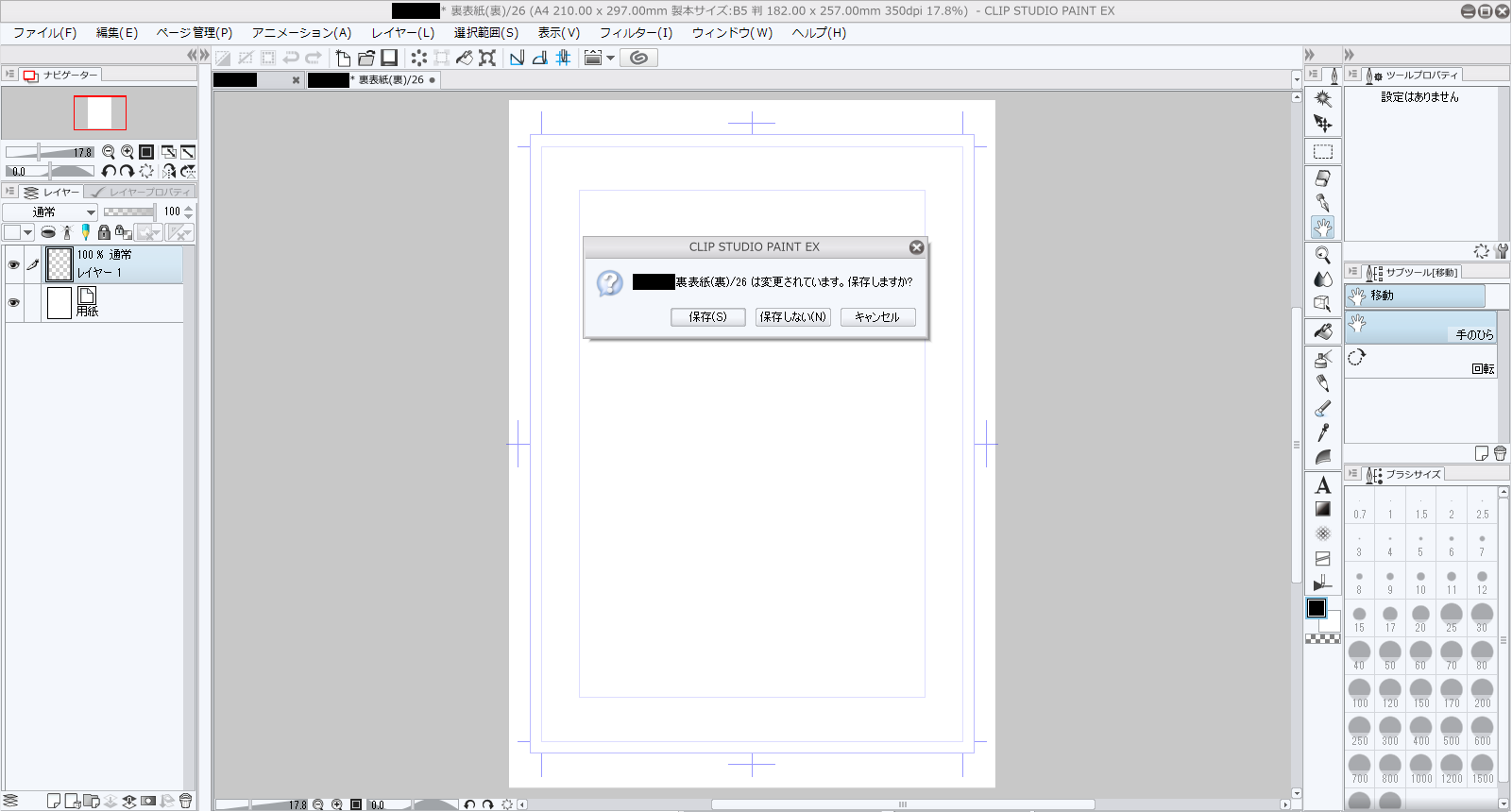Click the black main color swatch
This screenshot has height=812, width=1512.
point(1316,608)
